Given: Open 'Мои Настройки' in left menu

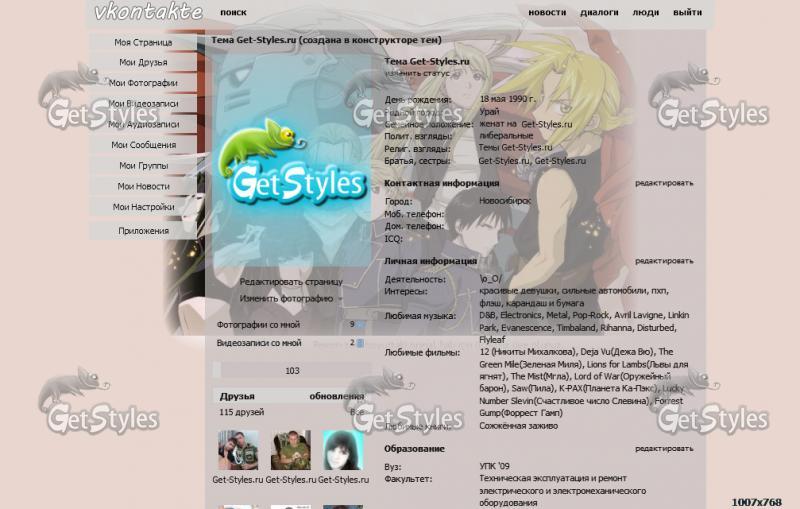Looking at the screenshot, I should point(143,207).
